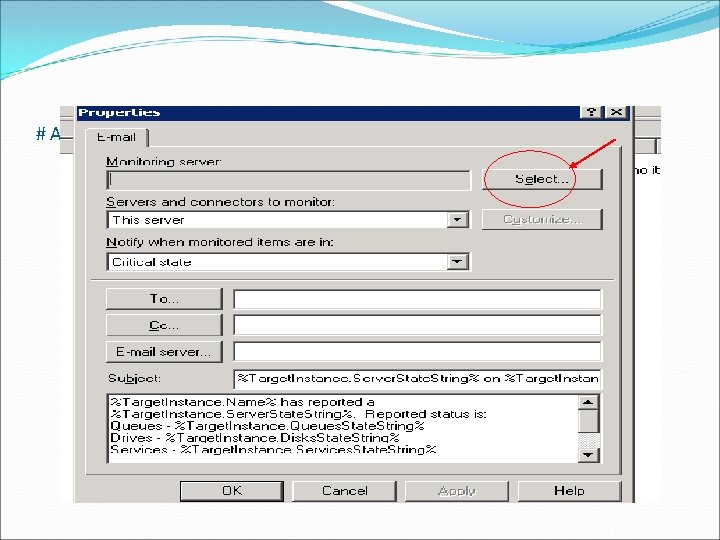Click the To... button

(164, 299)
